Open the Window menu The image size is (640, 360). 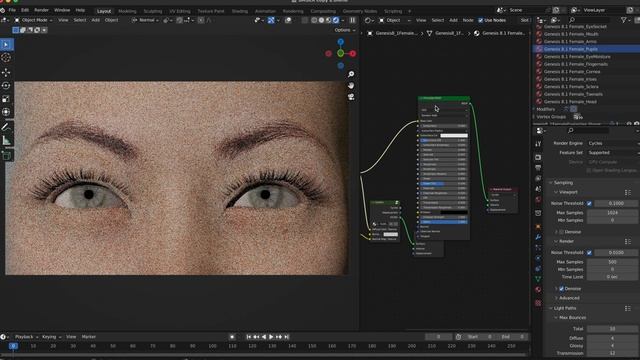click(x=62, y=10)
